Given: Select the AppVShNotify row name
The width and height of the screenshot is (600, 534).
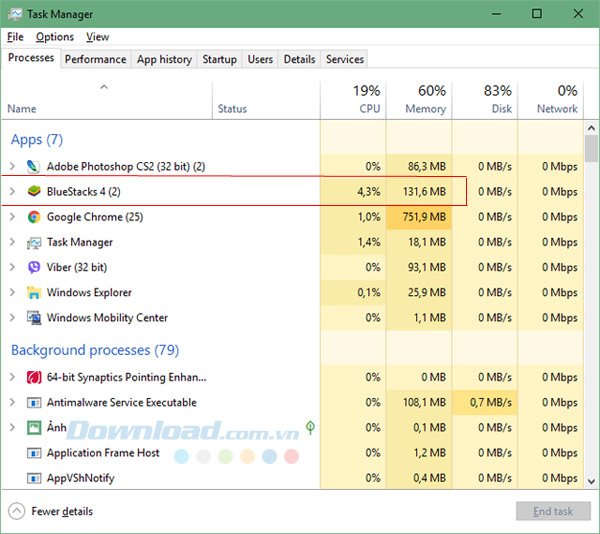Looking at the screenshot, I should 81,478.
